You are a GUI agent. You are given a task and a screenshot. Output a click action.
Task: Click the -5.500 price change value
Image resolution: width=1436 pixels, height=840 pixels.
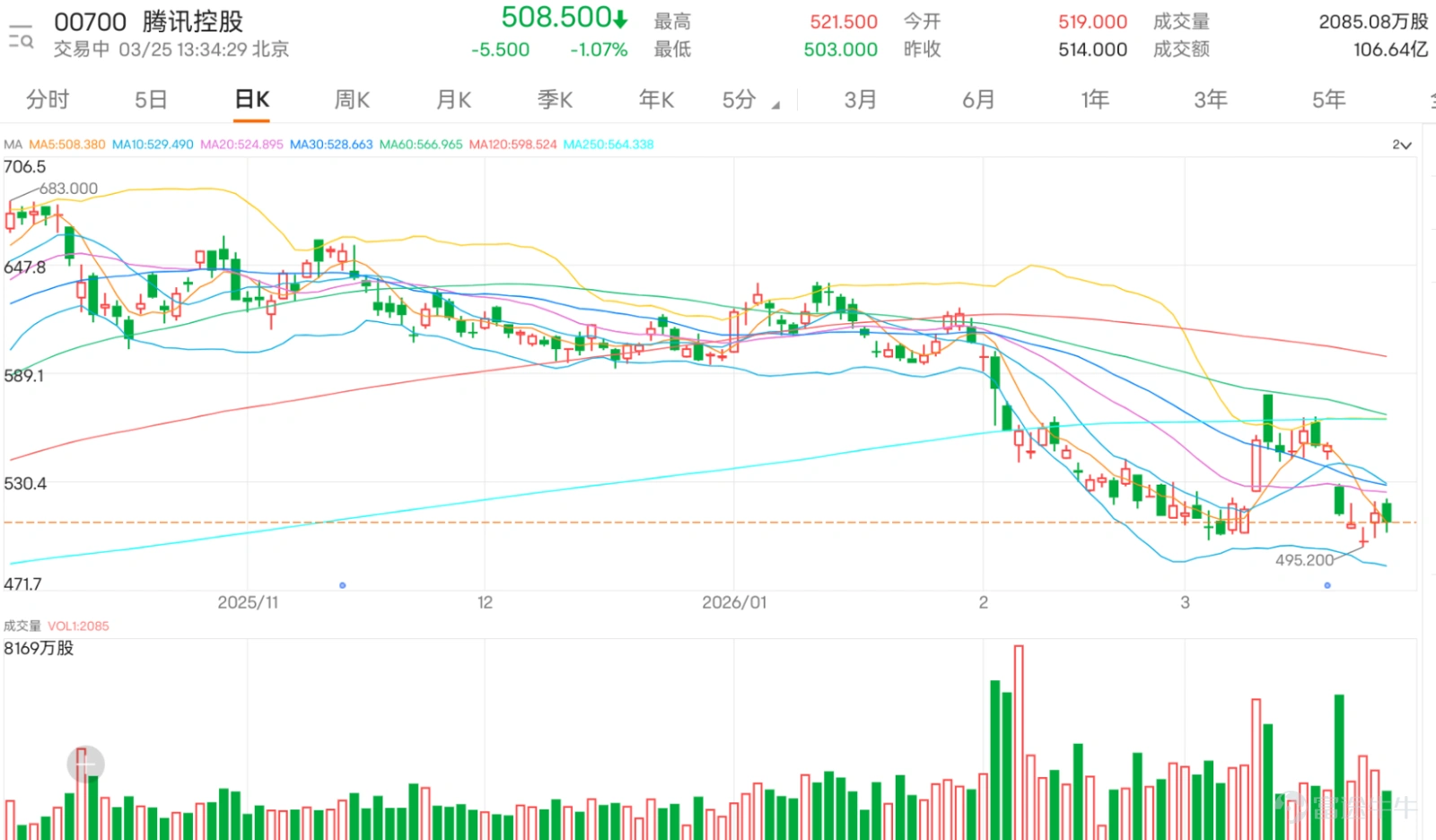click(x=500, y=50)
